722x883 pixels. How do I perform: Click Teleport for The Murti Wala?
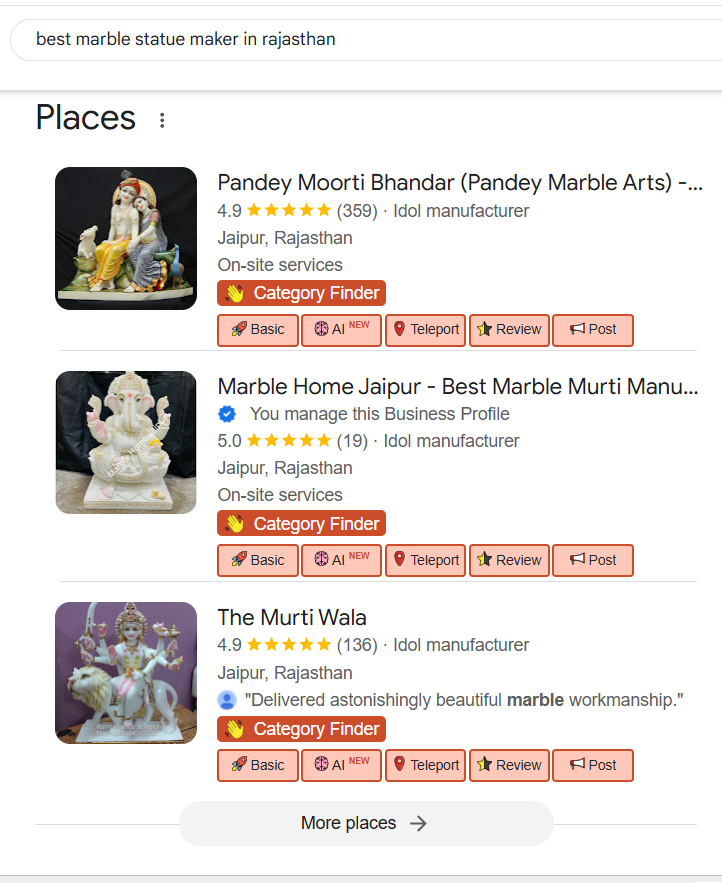pyautogui.click(x=425, y=766)
